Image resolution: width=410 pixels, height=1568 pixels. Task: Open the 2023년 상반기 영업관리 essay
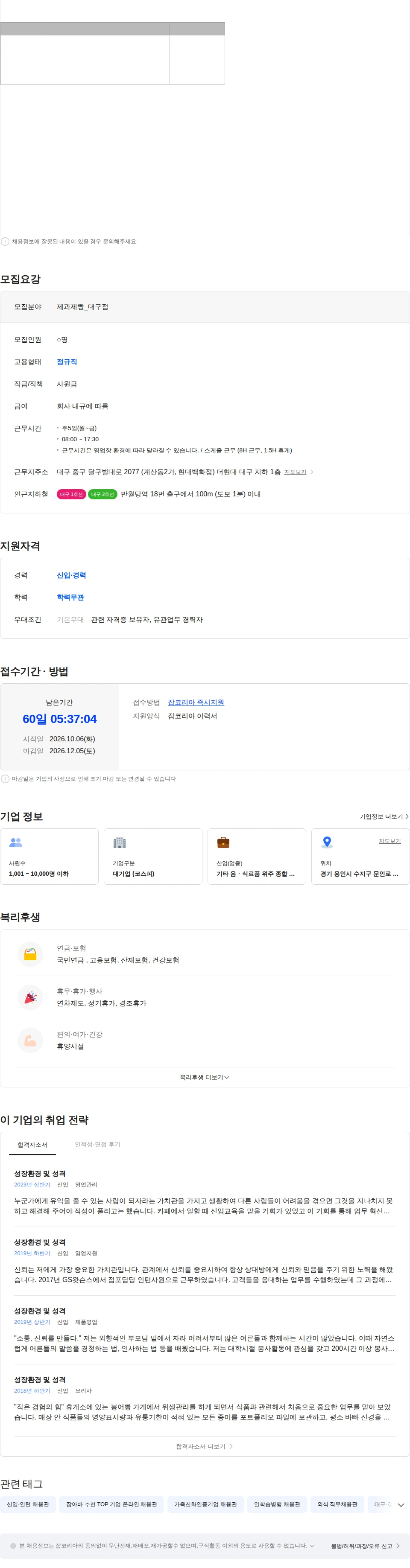[x=205, y=1192]
